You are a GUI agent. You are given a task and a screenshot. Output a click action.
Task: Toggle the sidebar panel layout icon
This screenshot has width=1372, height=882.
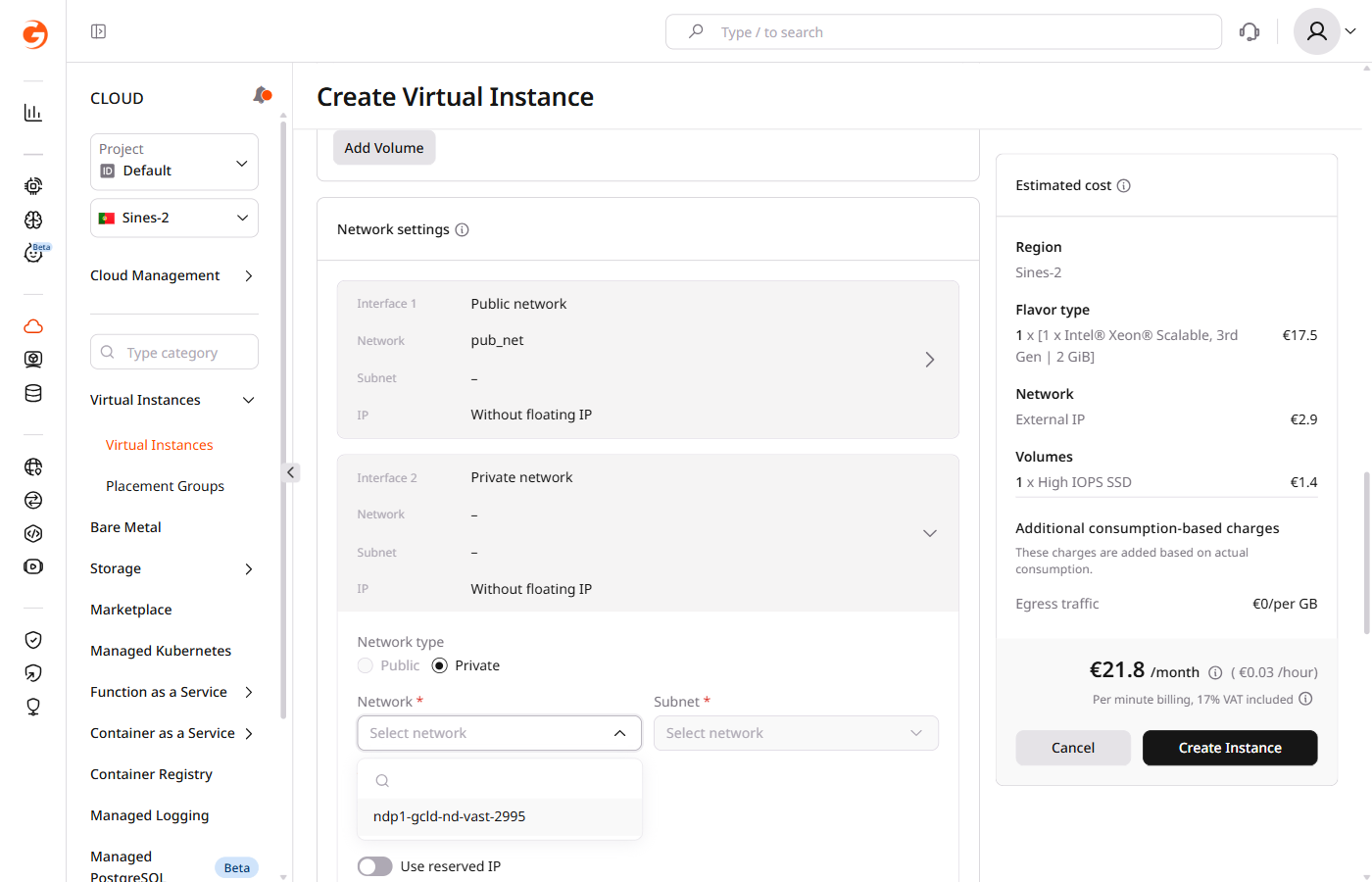coord(98,31)
